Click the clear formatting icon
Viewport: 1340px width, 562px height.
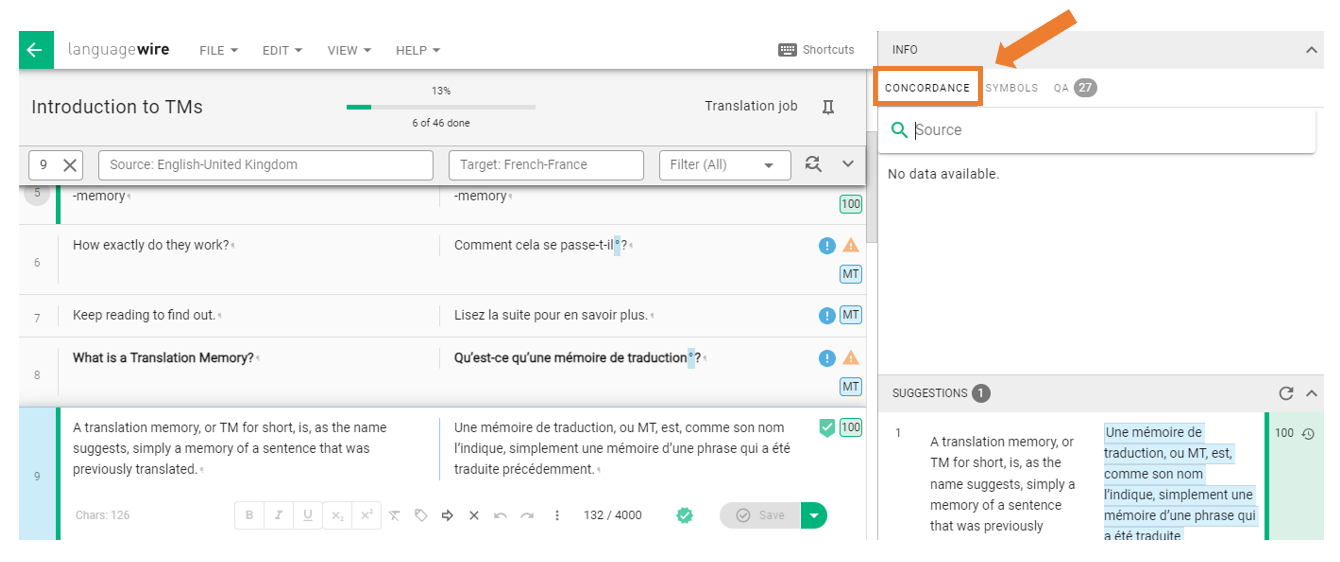[394, 516]
